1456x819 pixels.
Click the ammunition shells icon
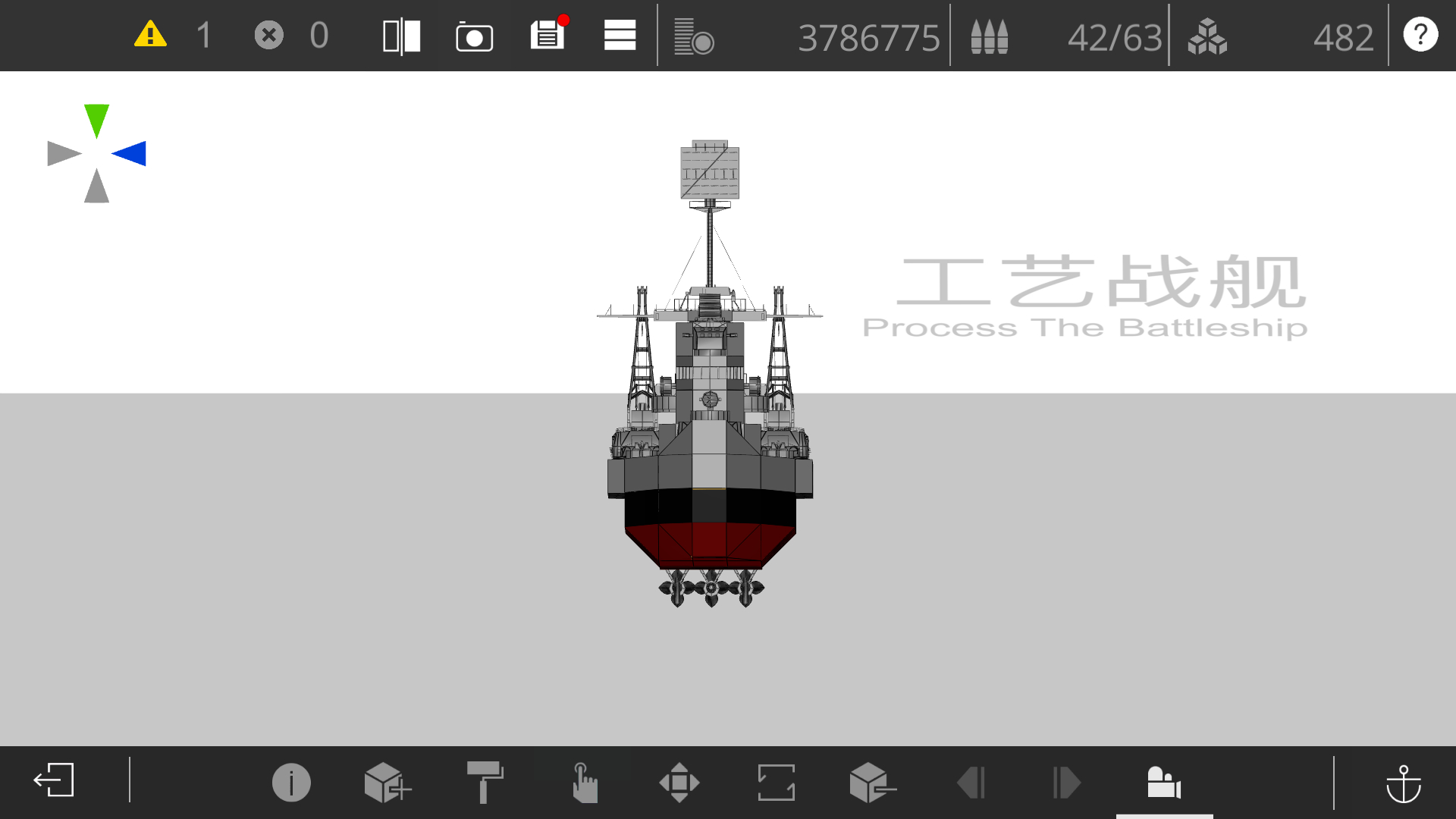pos(989,36)
